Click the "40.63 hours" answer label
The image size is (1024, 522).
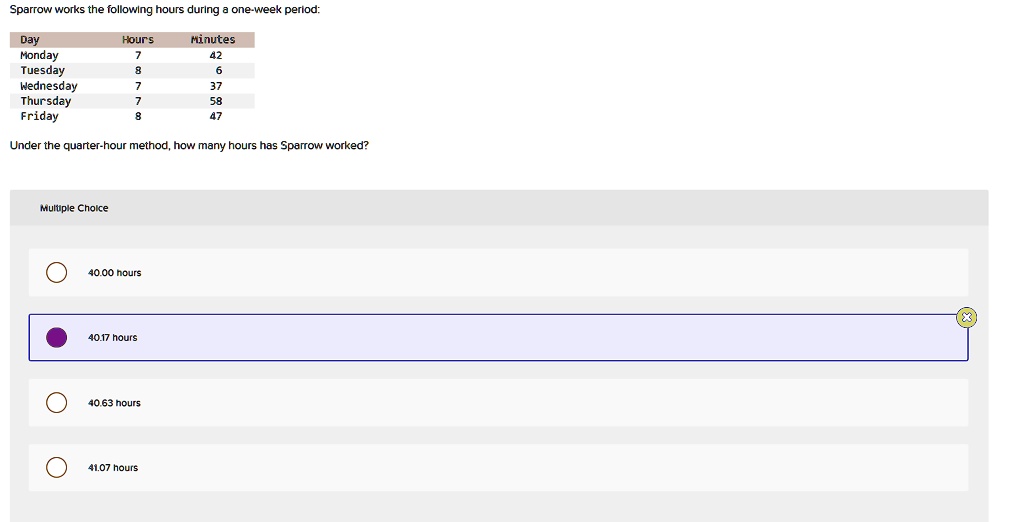pyautogui.click(x=115, y=403)
